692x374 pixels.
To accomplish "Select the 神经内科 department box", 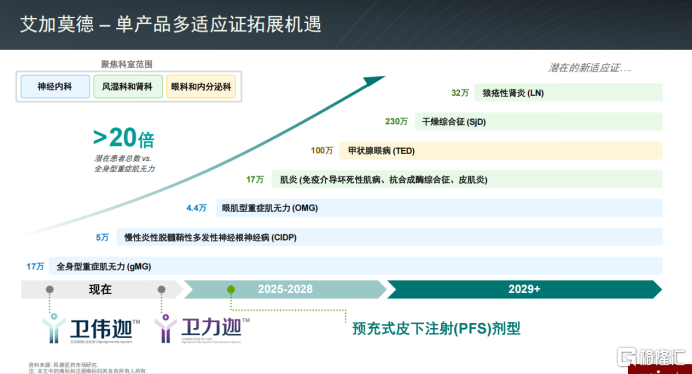I will [55, 87].
